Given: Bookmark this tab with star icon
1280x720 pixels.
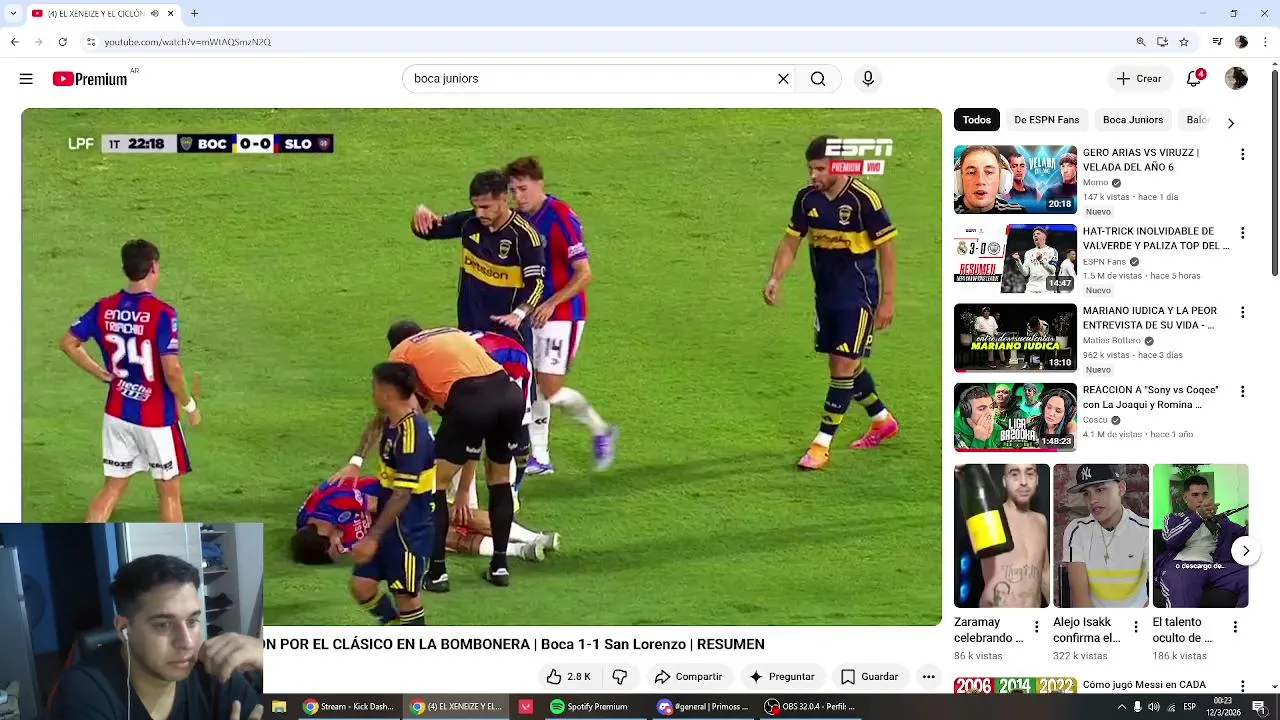Looking at the screenshot, I should 1184,42.
